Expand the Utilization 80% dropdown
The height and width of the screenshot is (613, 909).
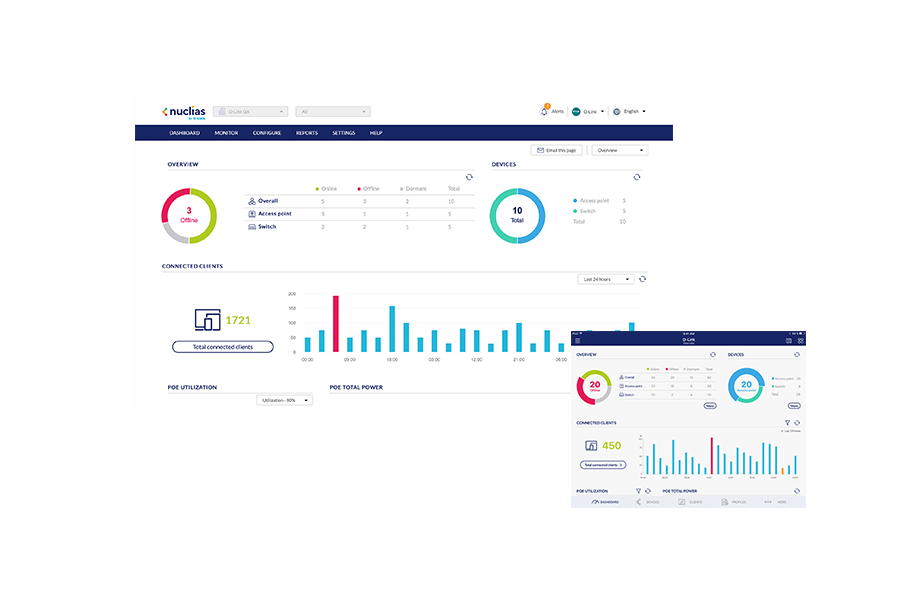click(284, 400)
